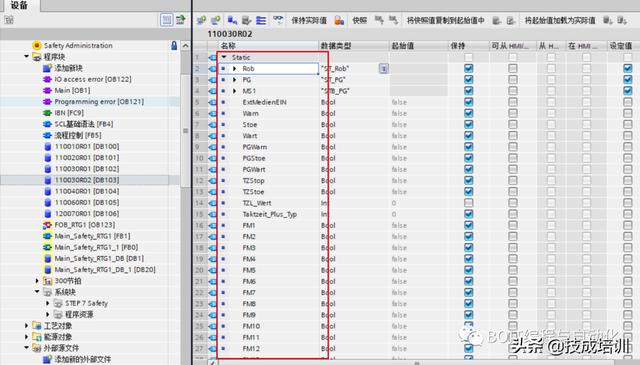Viewport: 640px width, 365px height.
Task: Click the 设备 tab at top left
Action: click(x=20, y=5)
